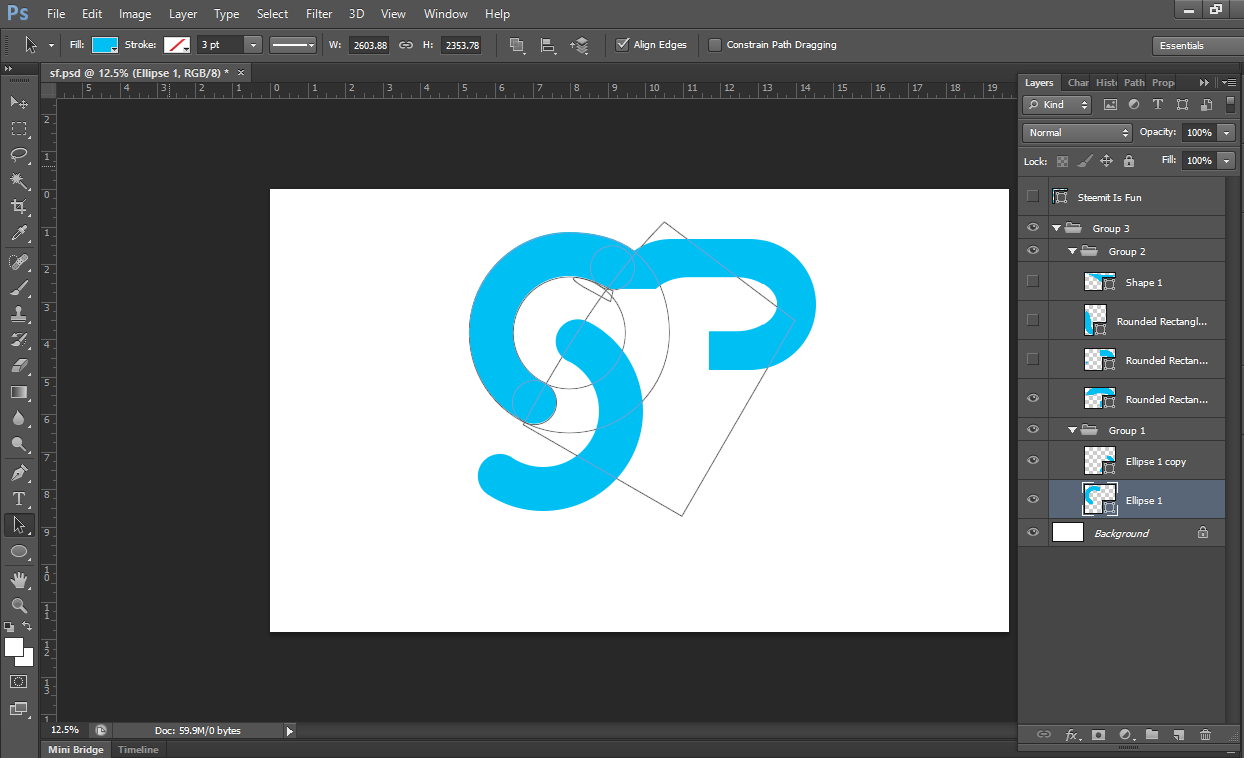
Task: Select the Rectangular Marquee tool
Action: 19,128
